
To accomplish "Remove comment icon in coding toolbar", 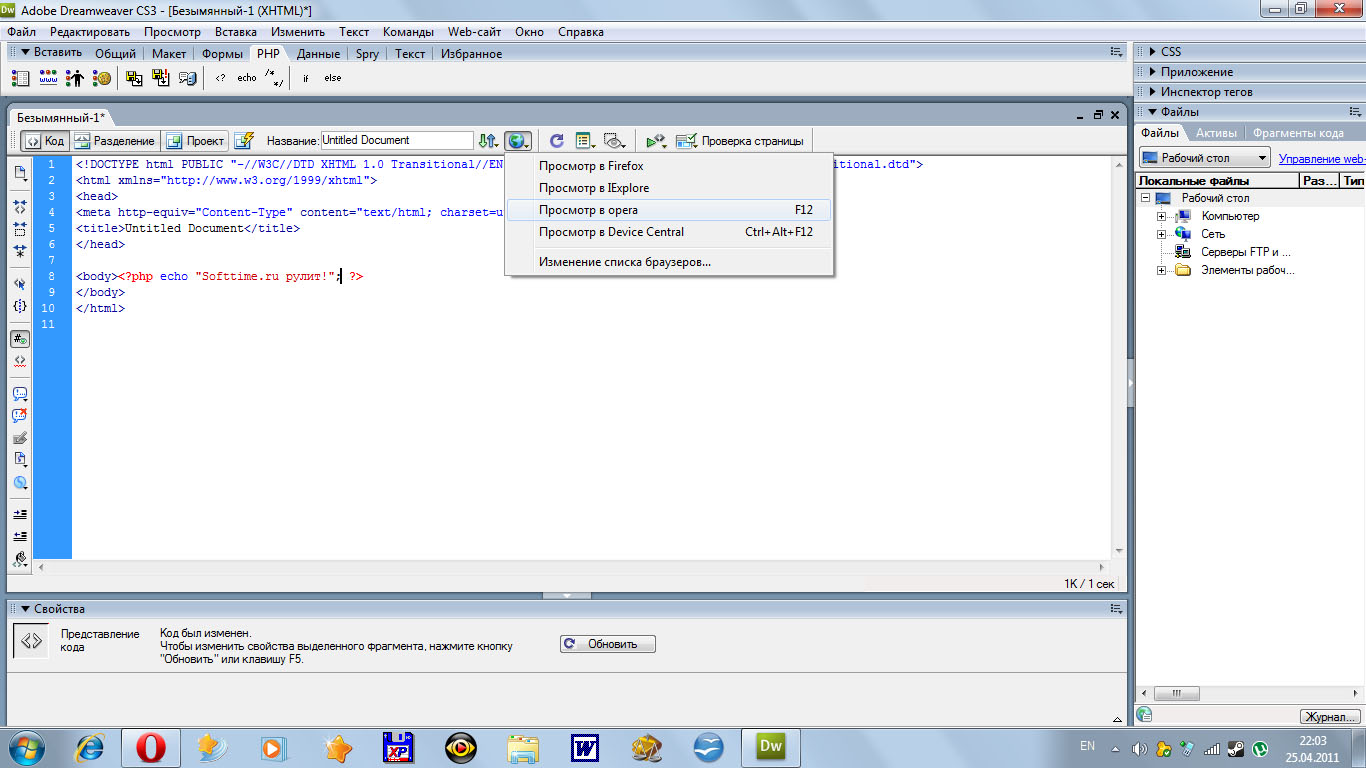I will [20, 416].
